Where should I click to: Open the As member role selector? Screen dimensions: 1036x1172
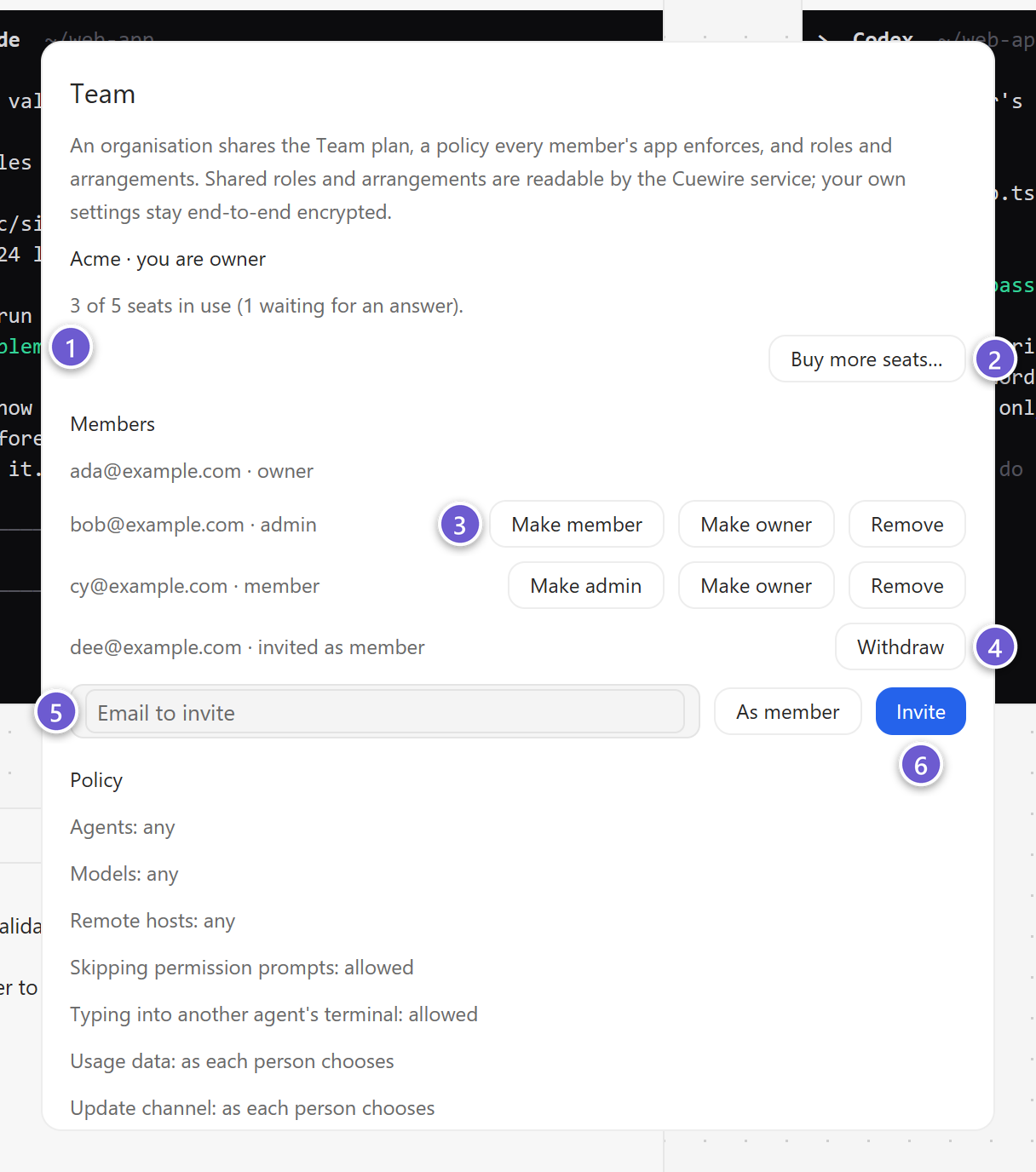[788, 712]
